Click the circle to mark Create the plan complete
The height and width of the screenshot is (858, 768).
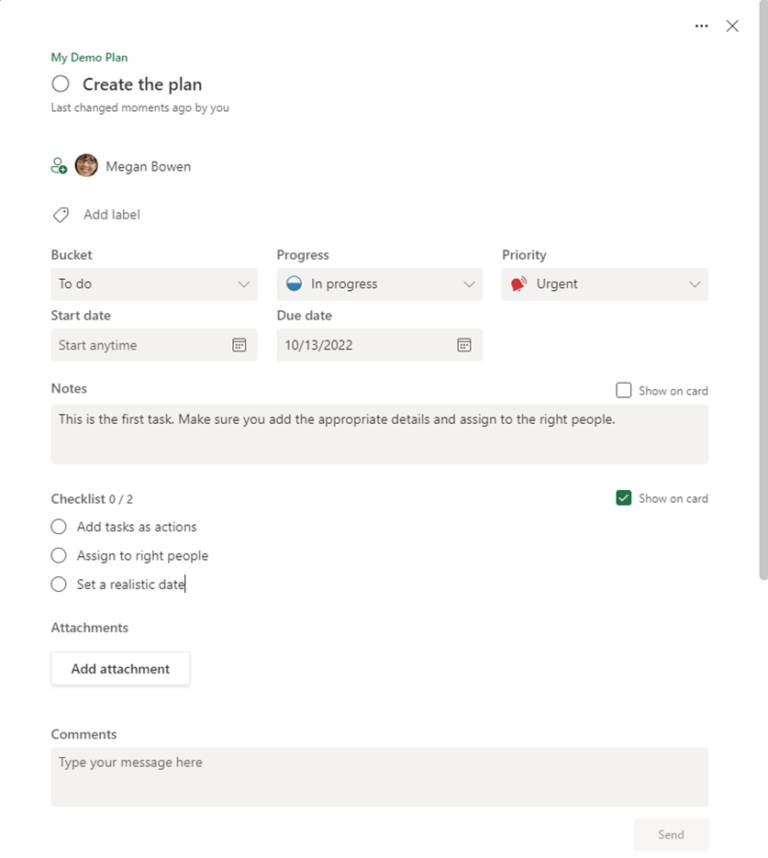click(60, 84)
